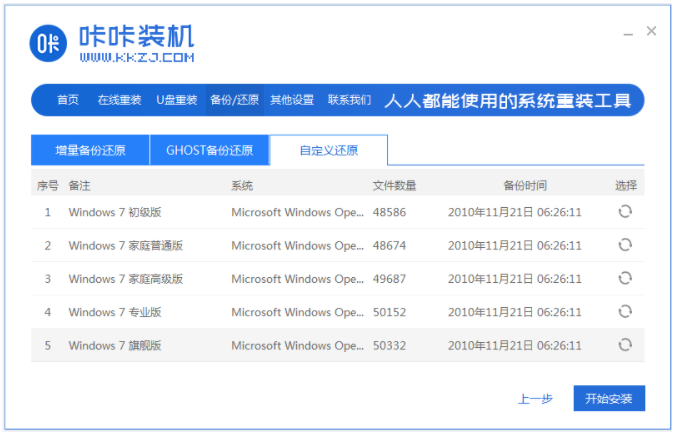This screenshot has height=433, width=675.
Task: Open the 在线重装 menu item
Action: point(119,100)
